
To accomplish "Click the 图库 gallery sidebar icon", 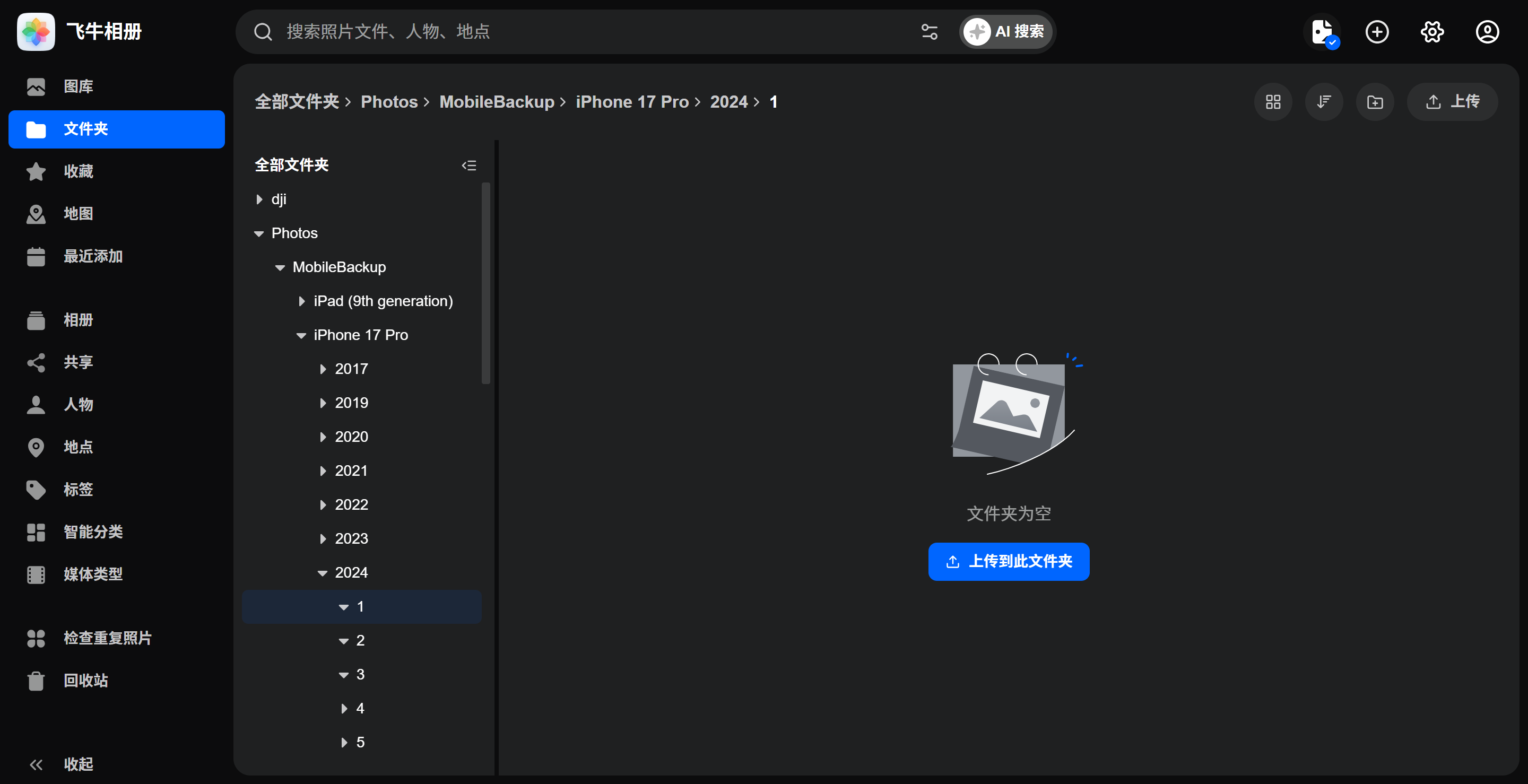I will [x=36, y=86].
